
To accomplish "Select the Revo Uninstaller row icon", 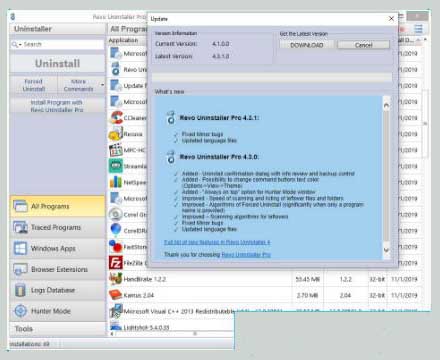I will (x=116, y=69).
